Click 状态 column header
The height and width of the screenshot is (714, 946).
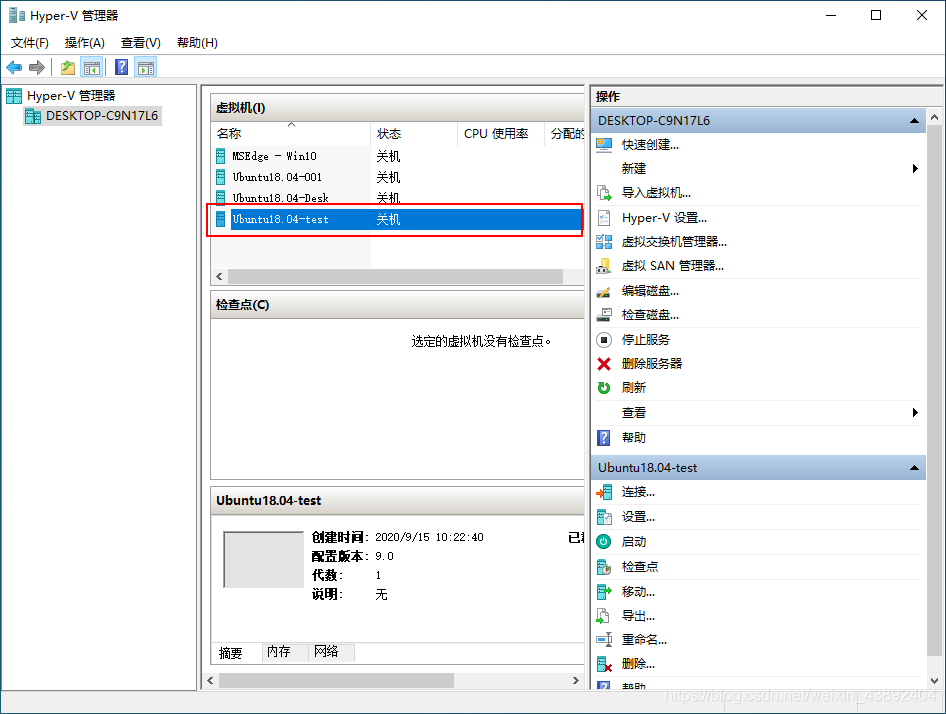pos(414,134)
